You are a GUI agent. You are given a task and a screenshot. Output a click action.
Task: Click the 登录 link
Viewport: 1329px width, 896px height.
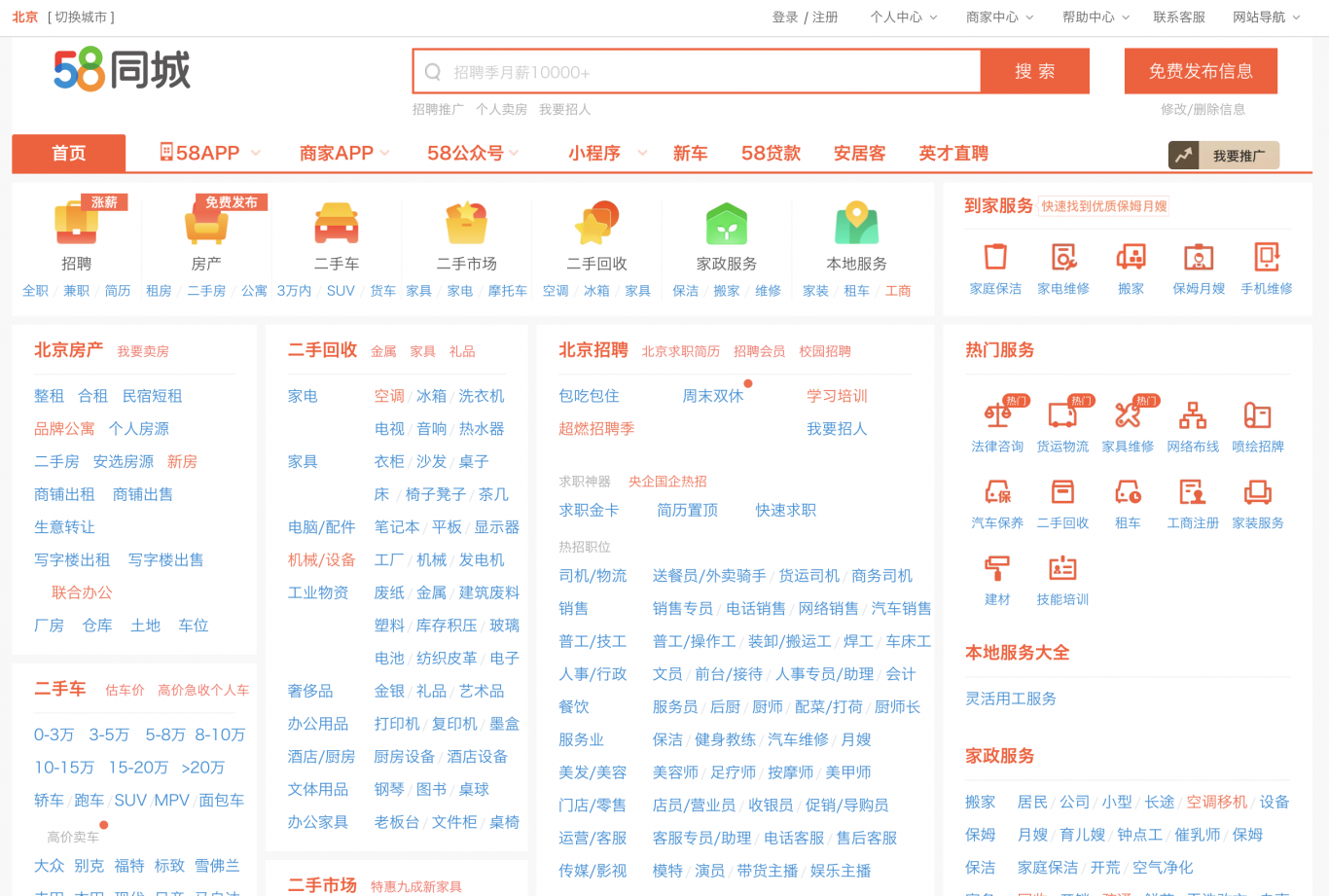[785, 18]
